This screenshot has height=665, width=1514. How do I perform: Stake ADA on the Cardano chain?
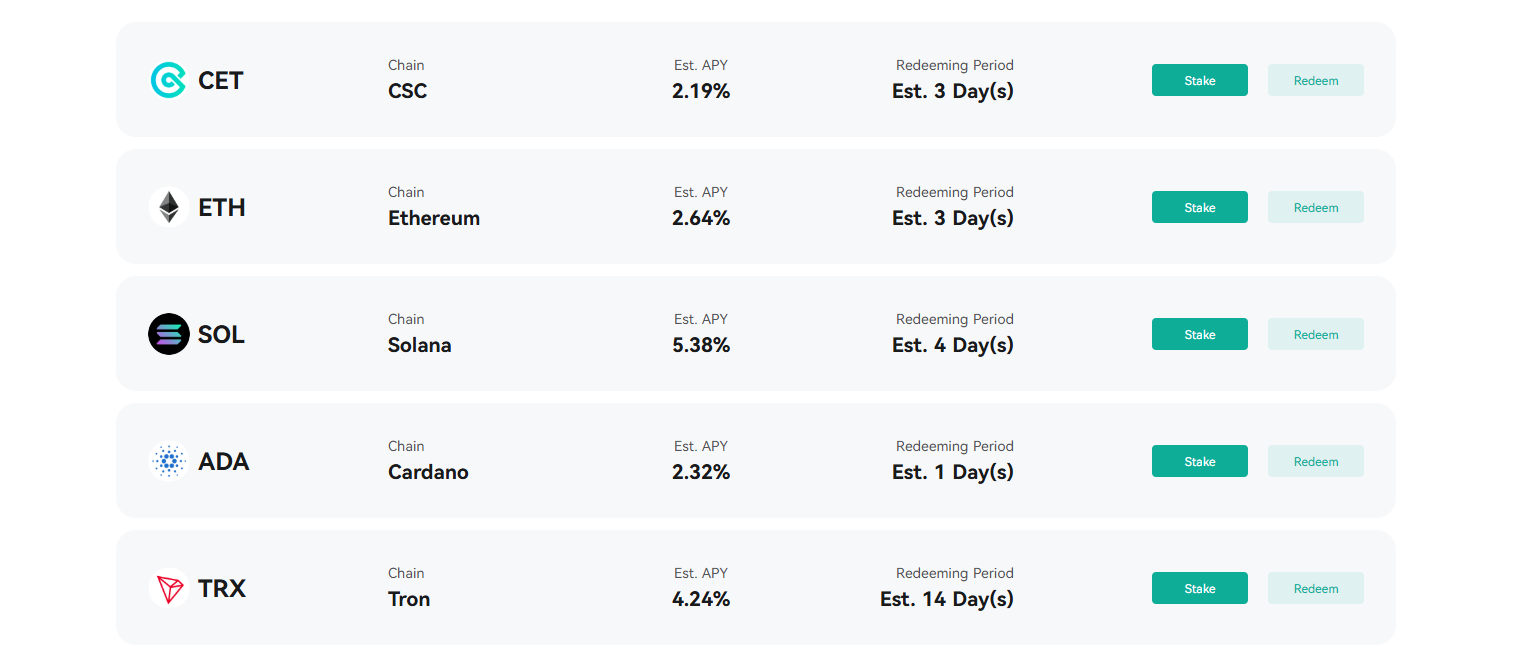click(1199, 461)
